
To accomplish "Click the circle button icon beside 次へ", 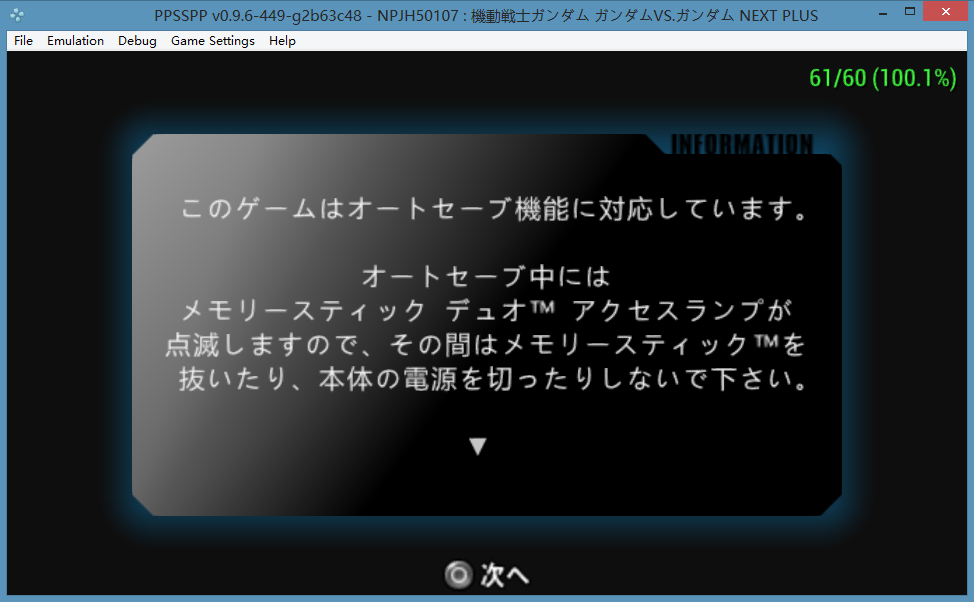I will (x=458, y=575).
